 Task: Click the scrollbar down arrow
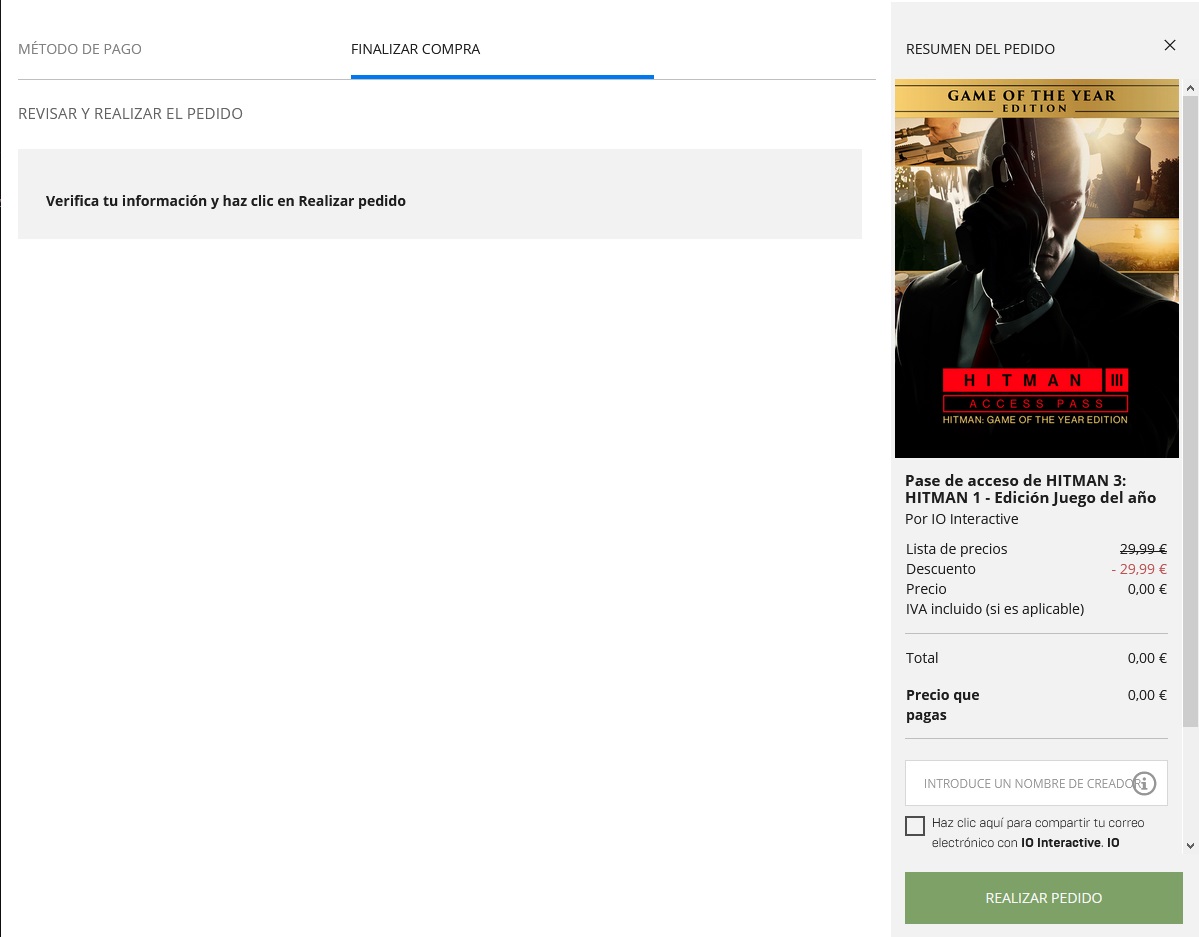[x=1190, y=845]
